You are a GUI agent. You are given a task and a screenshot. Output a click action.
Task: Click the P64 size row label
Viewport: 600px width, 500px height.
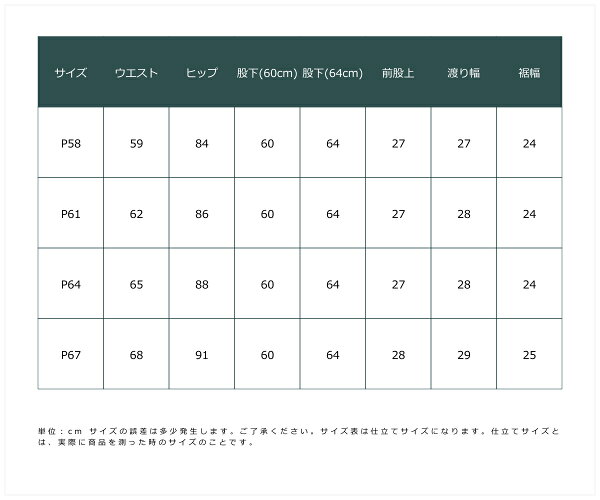[71, 284]
